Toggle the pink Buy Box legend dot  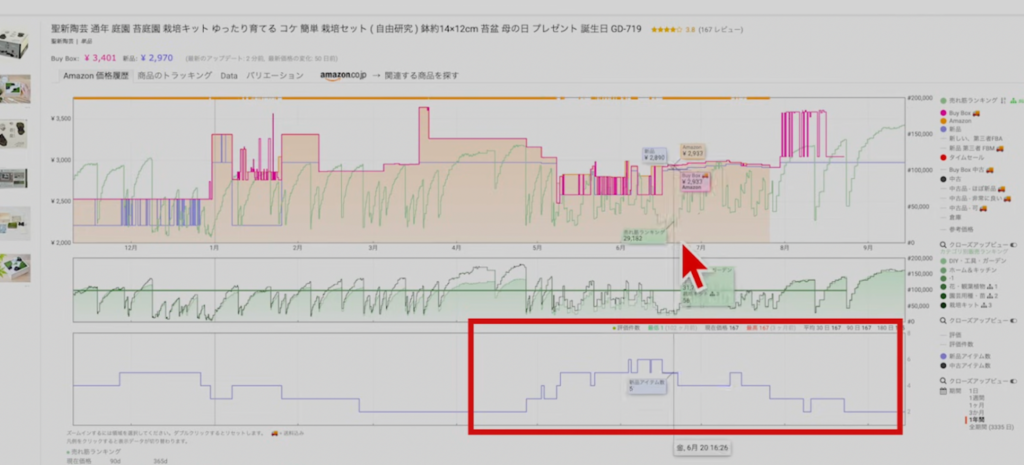(944, 113)
